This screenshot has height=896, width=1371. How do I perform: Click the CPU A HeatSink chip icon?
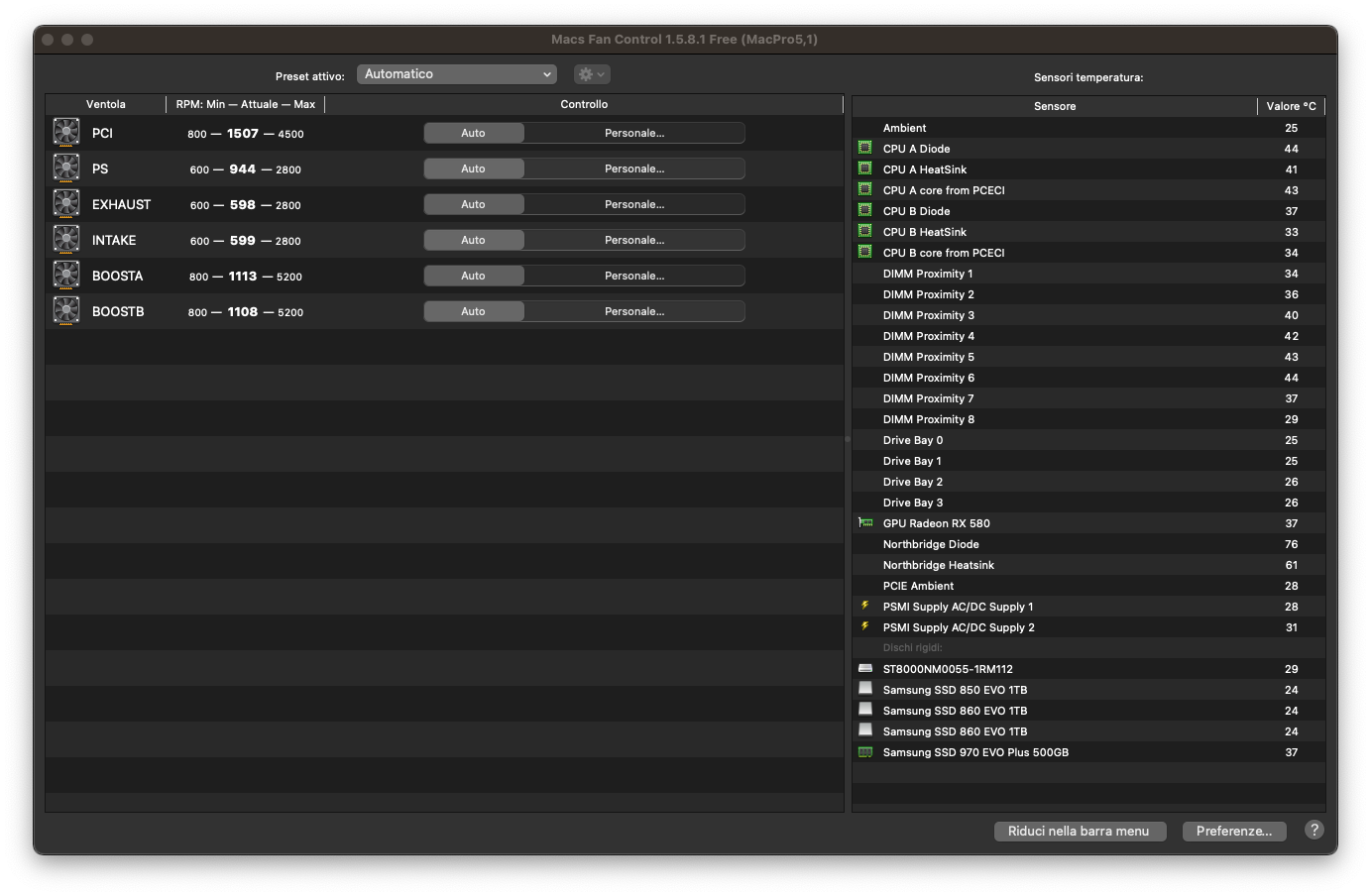tap(864, 168)
